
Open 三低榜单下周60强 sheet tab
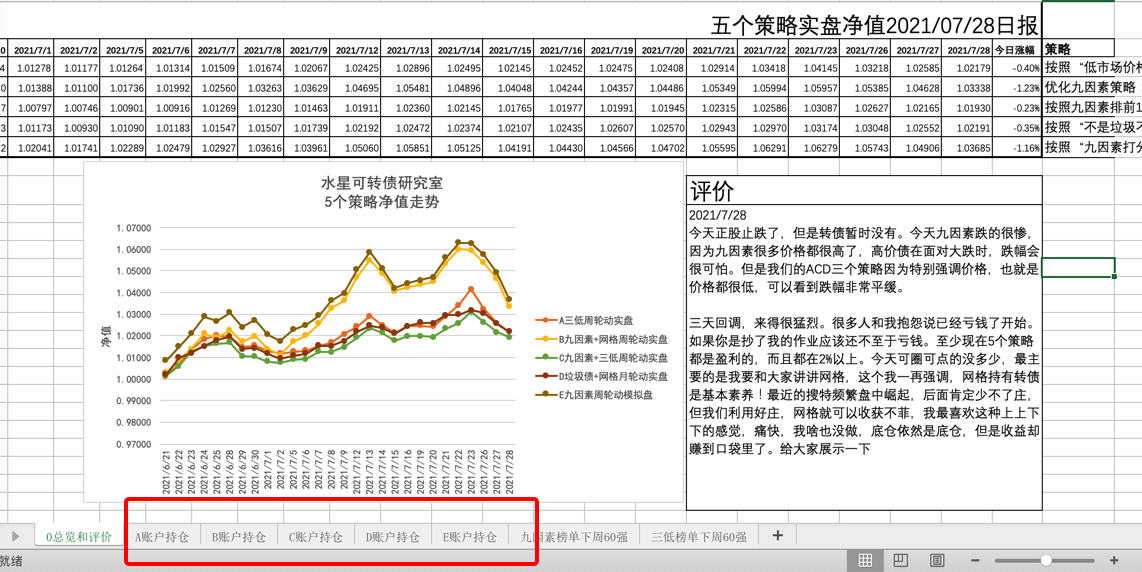tap(699, 537)
